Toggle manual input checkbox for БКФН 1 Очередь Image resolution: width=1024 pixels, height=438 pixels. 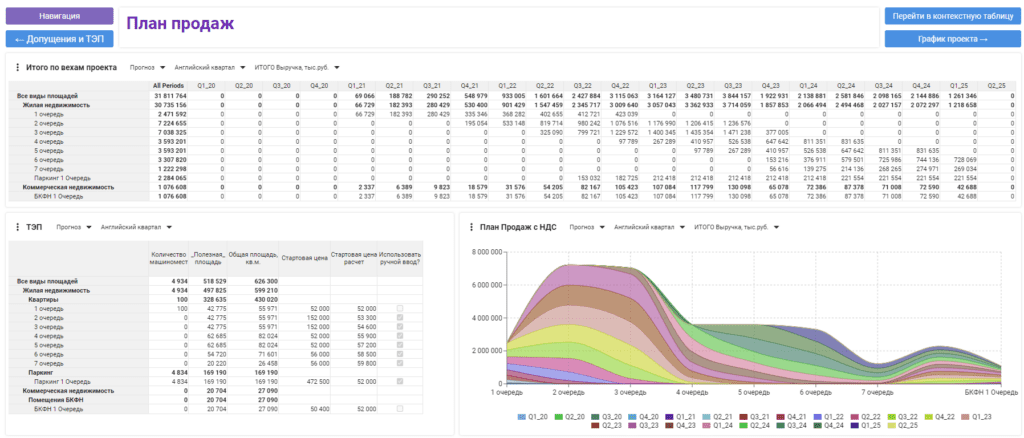pyautogui.click(x=400, y=408)
